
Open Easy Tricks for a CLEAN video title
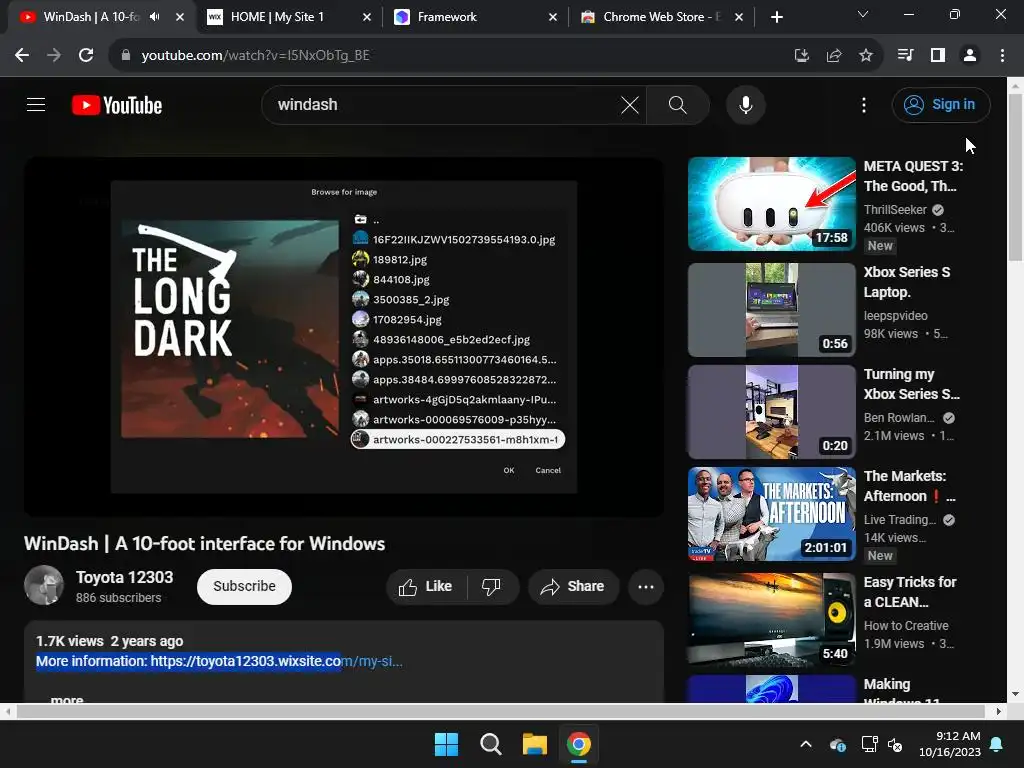(910, 592)
